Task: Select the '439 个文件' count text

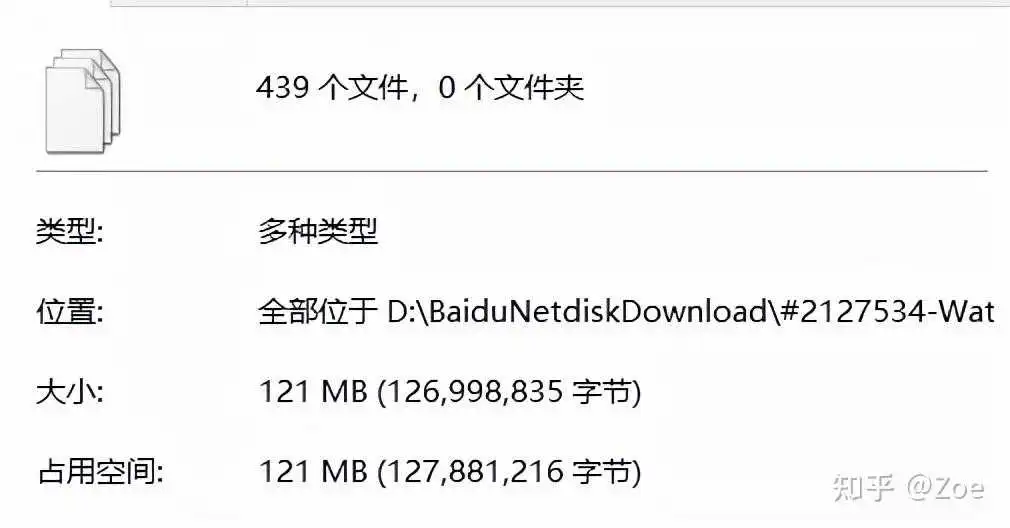Action: 332,88
